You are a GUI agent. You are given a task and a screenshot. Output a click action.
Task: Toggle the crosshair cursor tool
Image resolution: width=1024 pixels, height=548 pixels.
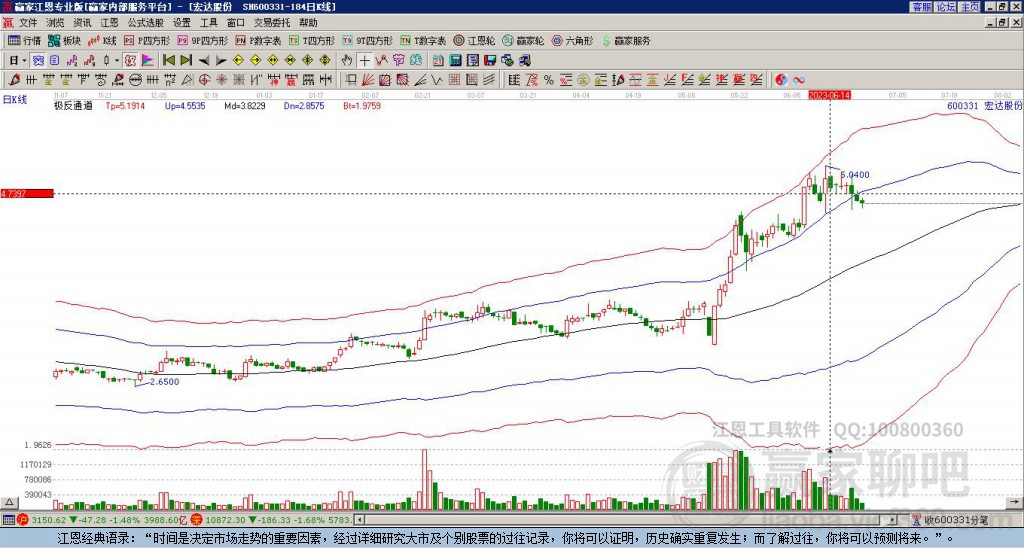(364, 60)
